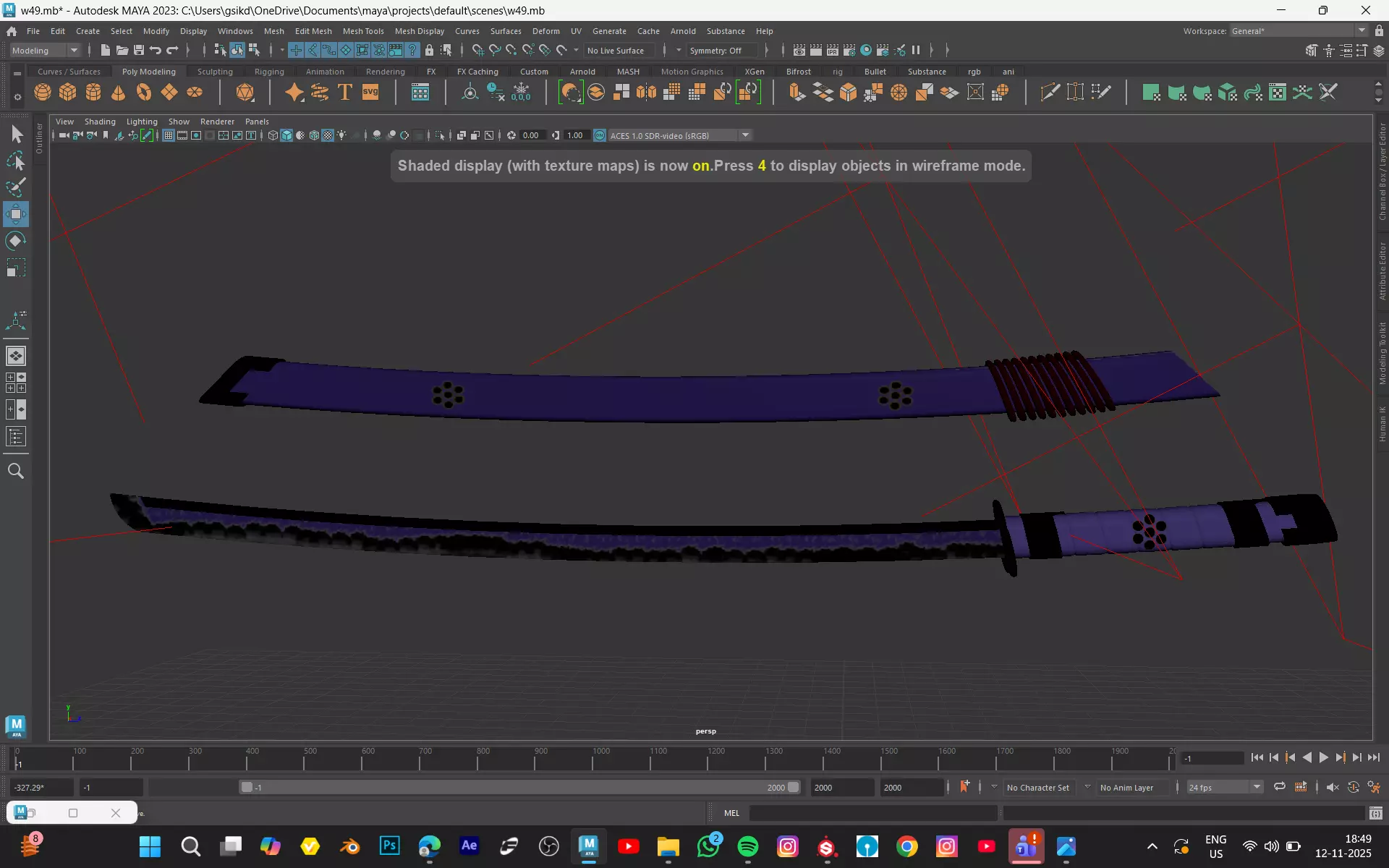Create a polygon plane from the shelf
Viewport: 1389px width, 868px height.
[169, 93]
